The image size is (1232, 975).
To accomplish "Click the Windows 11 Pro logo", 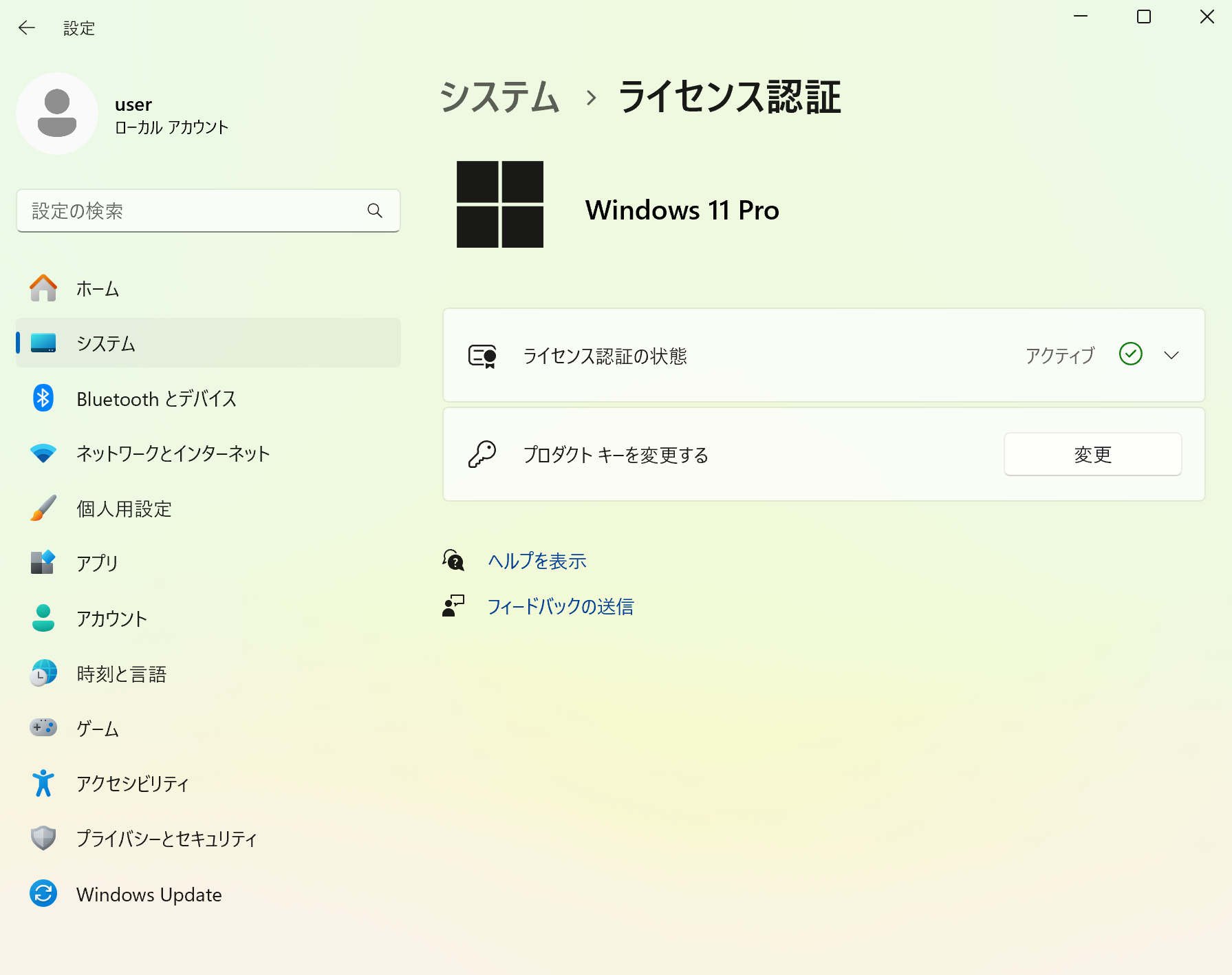I will coord(500,204).
